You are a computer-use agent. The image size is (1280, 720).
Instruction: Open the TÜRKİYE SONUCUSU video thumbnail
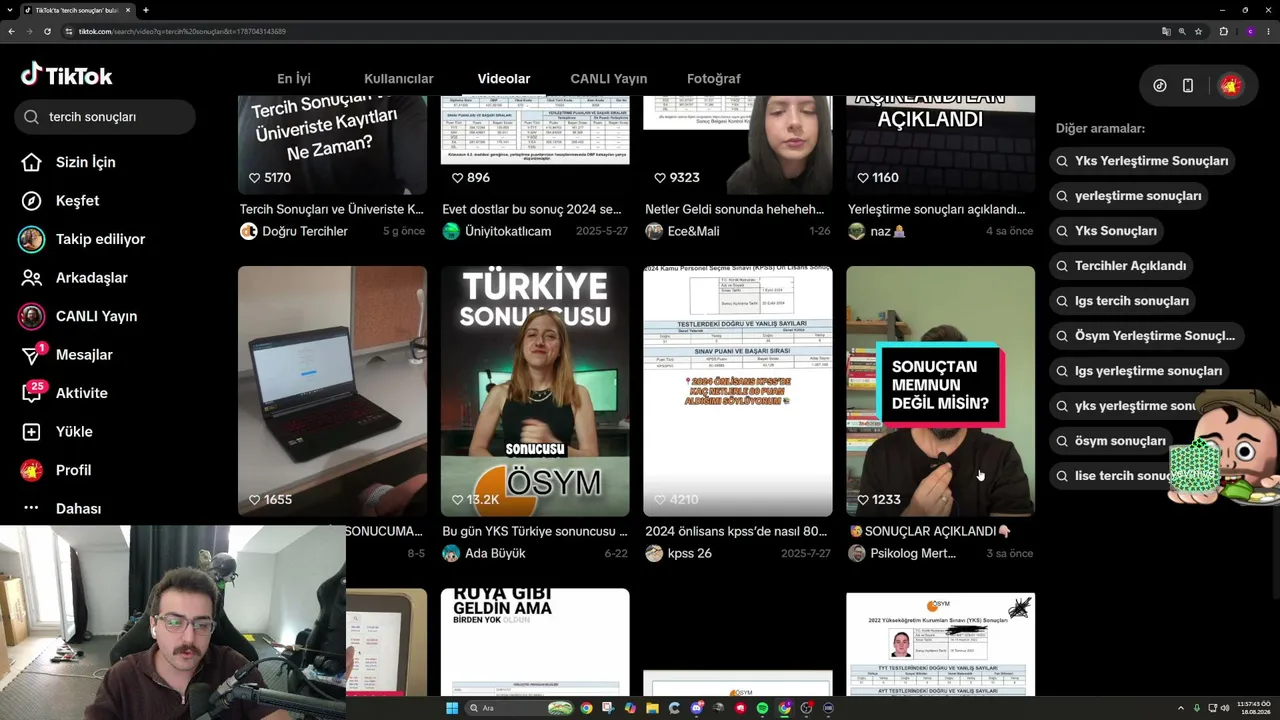pyautogui.click(x=535, y=391)
